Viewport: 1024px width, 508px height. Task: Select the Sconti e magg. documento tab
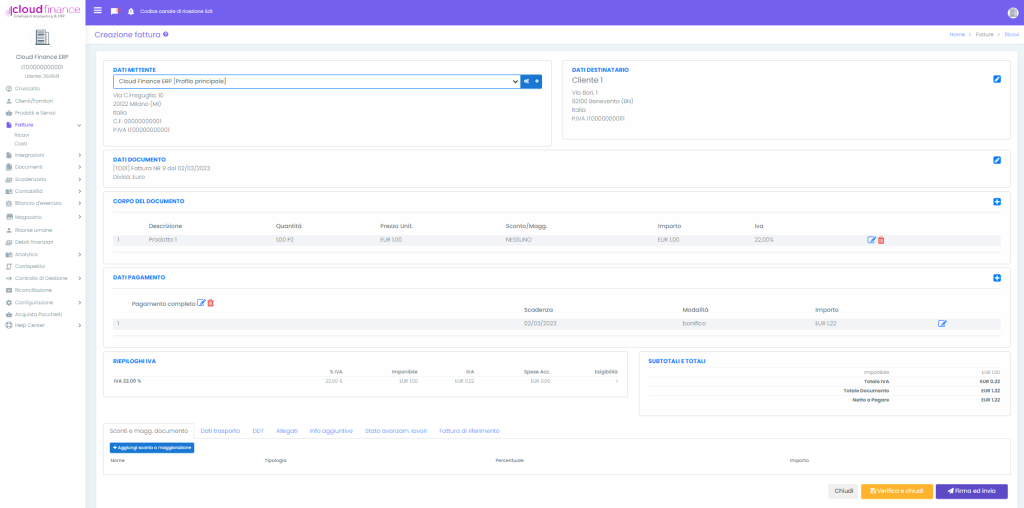[x=149, y=431]
